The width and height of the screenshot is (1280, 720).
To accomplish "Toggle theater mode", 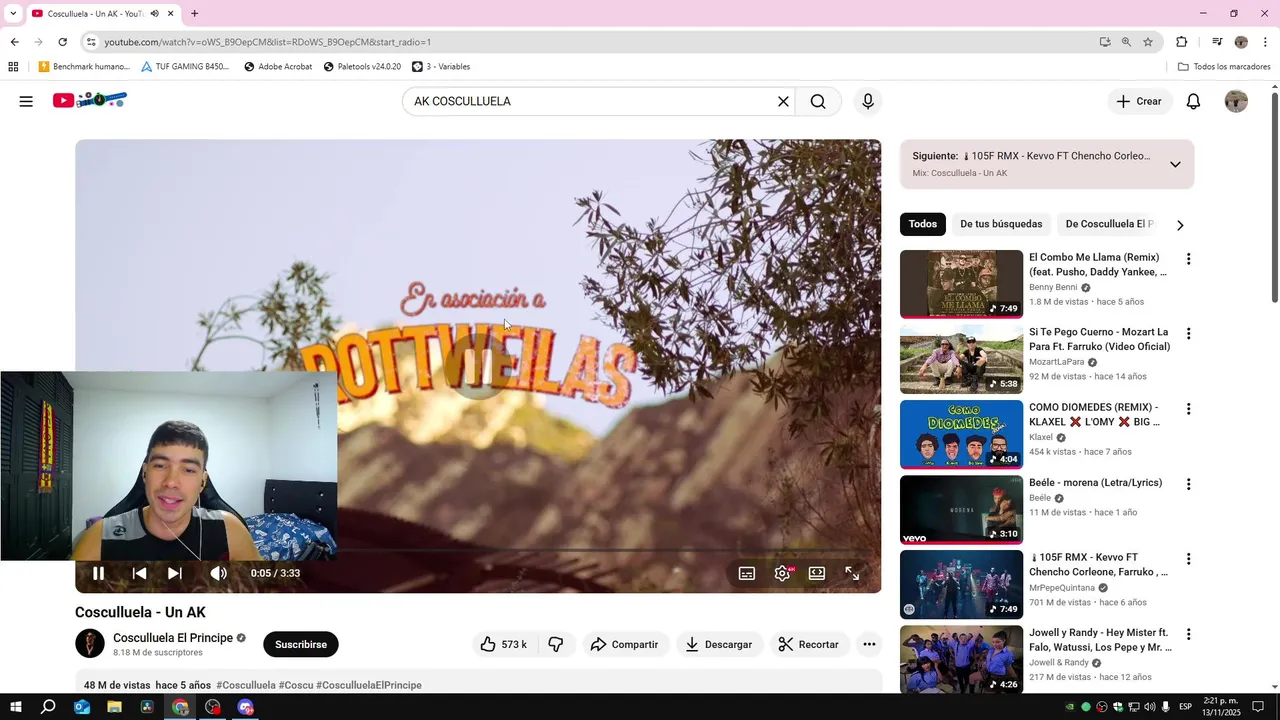I will point(817,573).
